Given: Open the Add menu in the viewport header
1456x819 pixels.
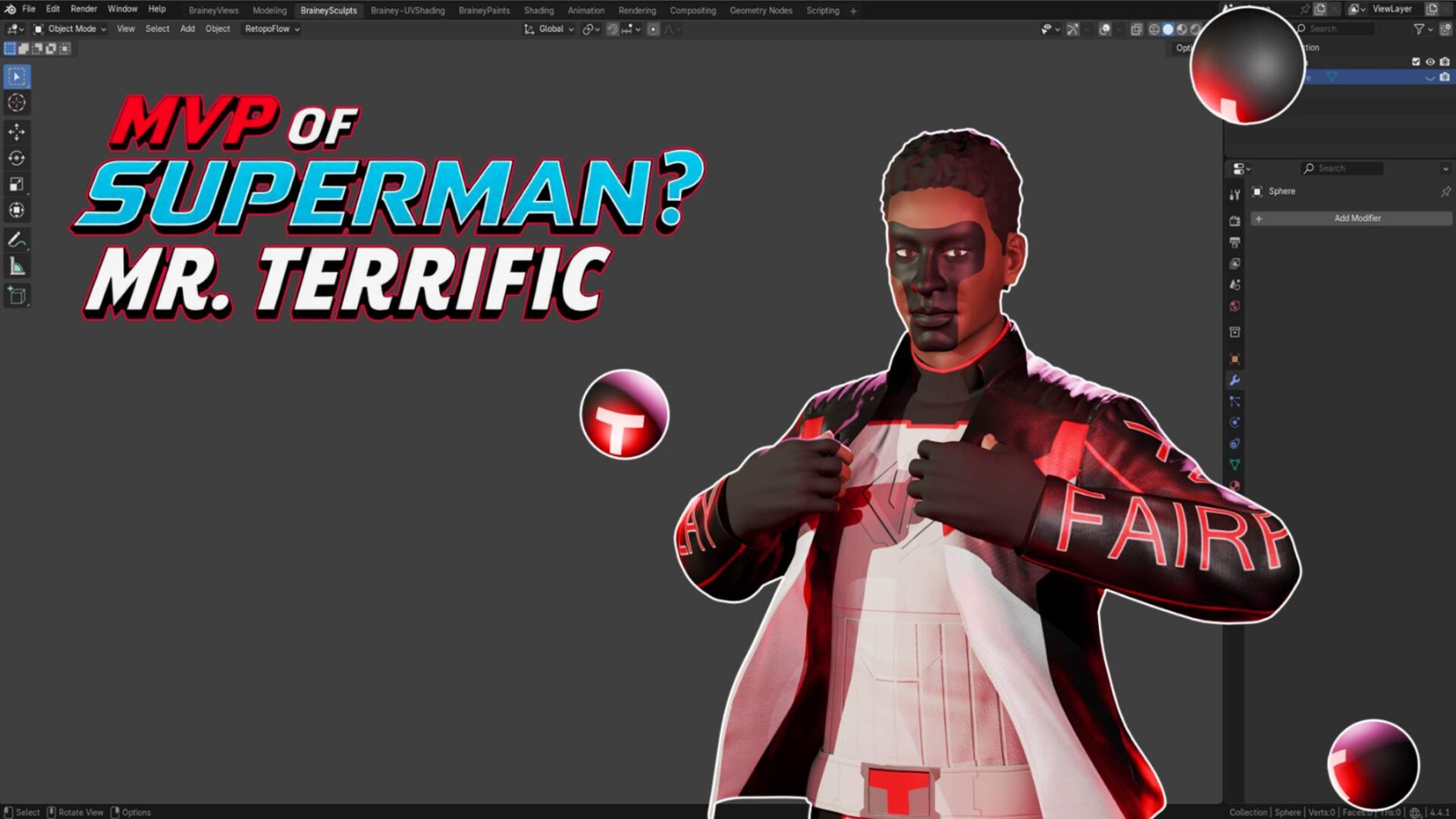Looking at the screenshot, I should tap(187, 29).
